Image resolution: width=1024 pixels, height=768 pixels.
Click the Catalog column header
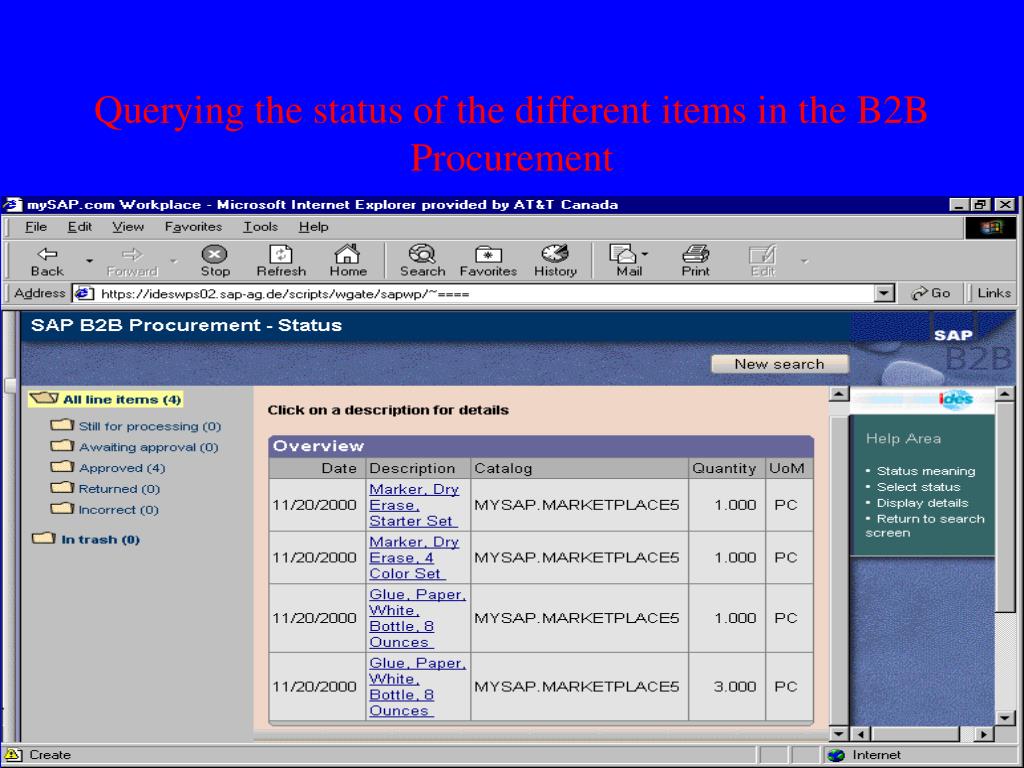click(579, 468)
